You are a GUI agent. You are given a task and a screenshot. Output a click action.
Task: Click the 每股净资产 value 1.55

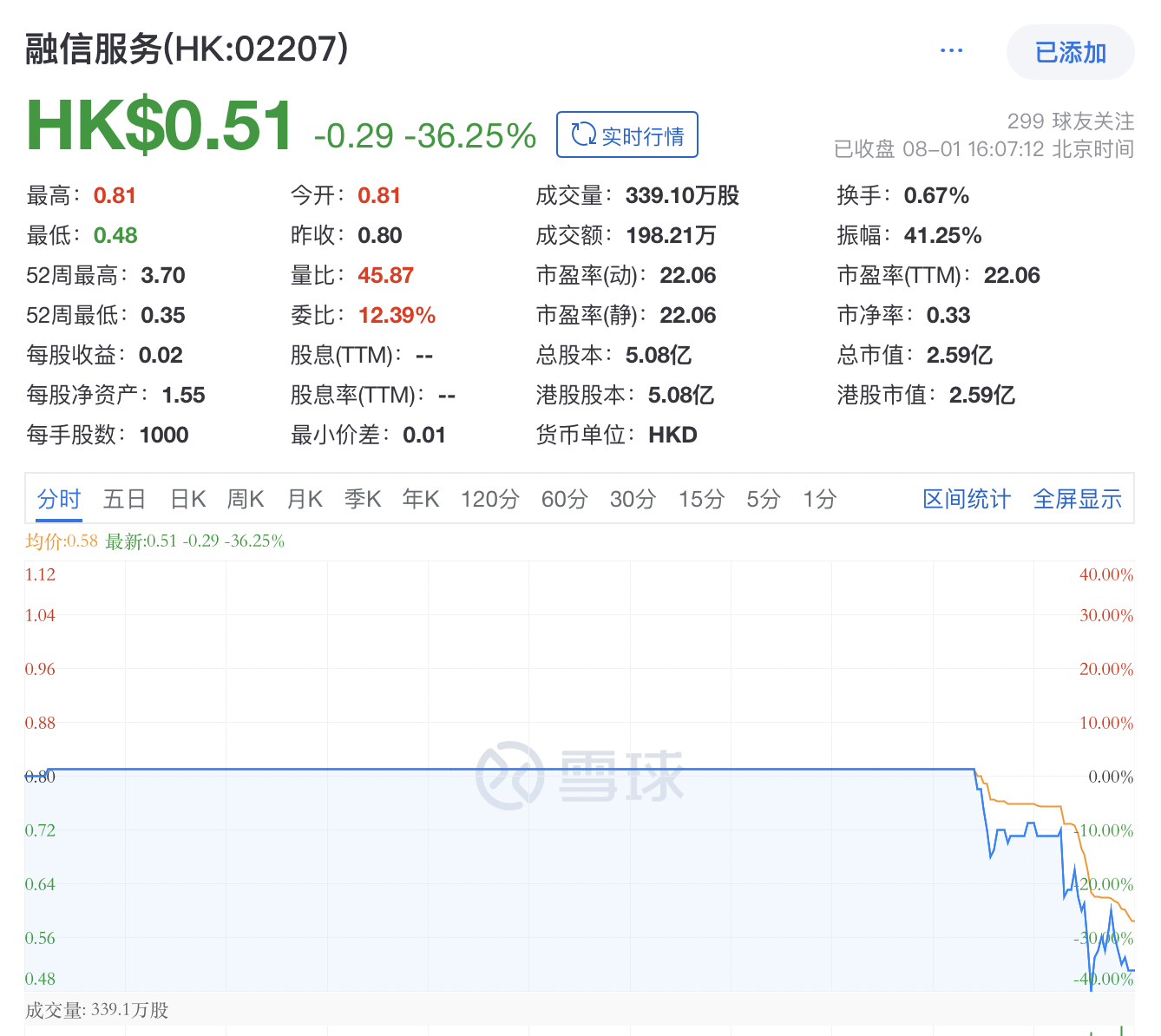click(x=183, y=395)
